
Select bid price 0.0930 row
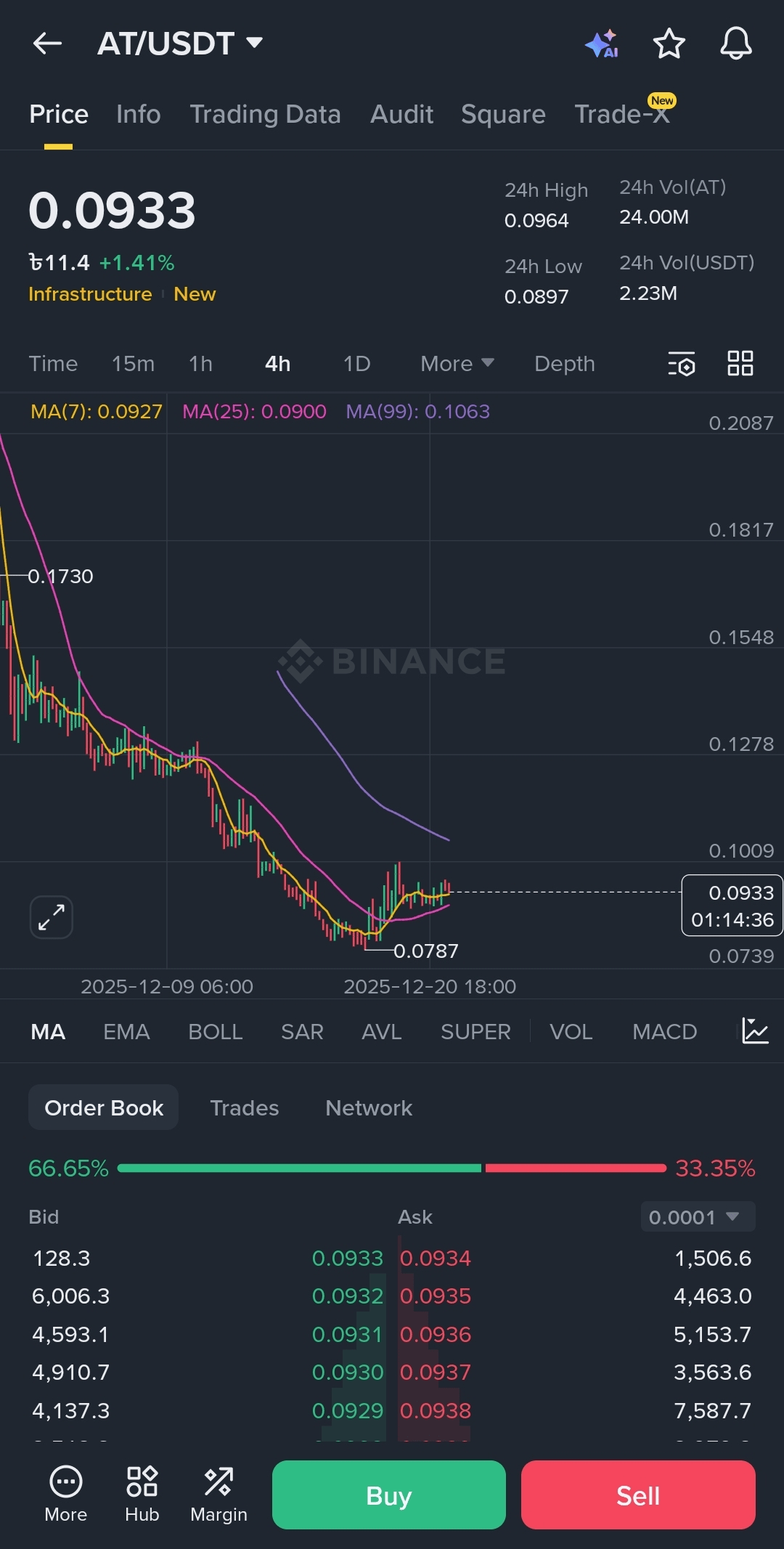pos(347,1372)
